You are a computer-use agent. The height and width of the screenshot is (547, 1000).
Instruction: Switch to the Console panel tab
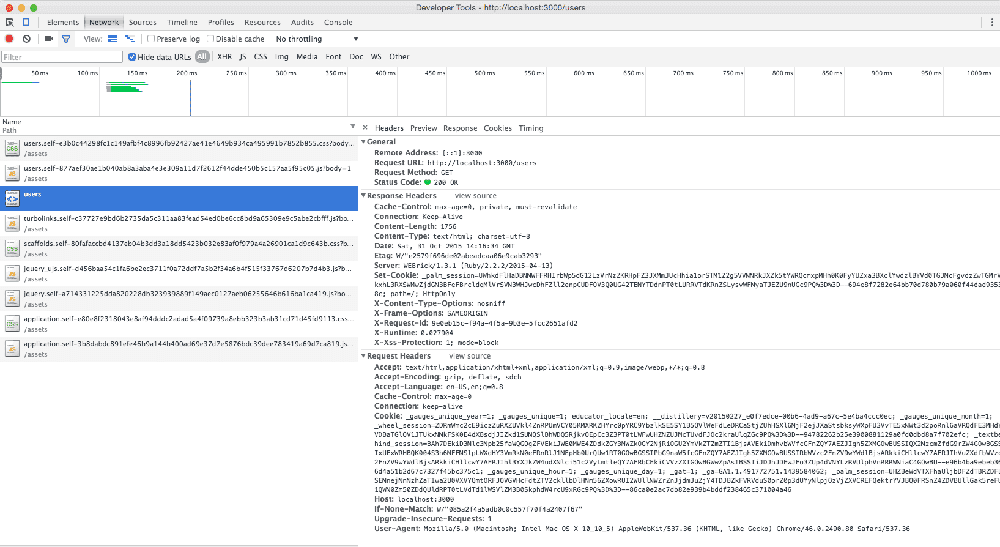point(338,21)
